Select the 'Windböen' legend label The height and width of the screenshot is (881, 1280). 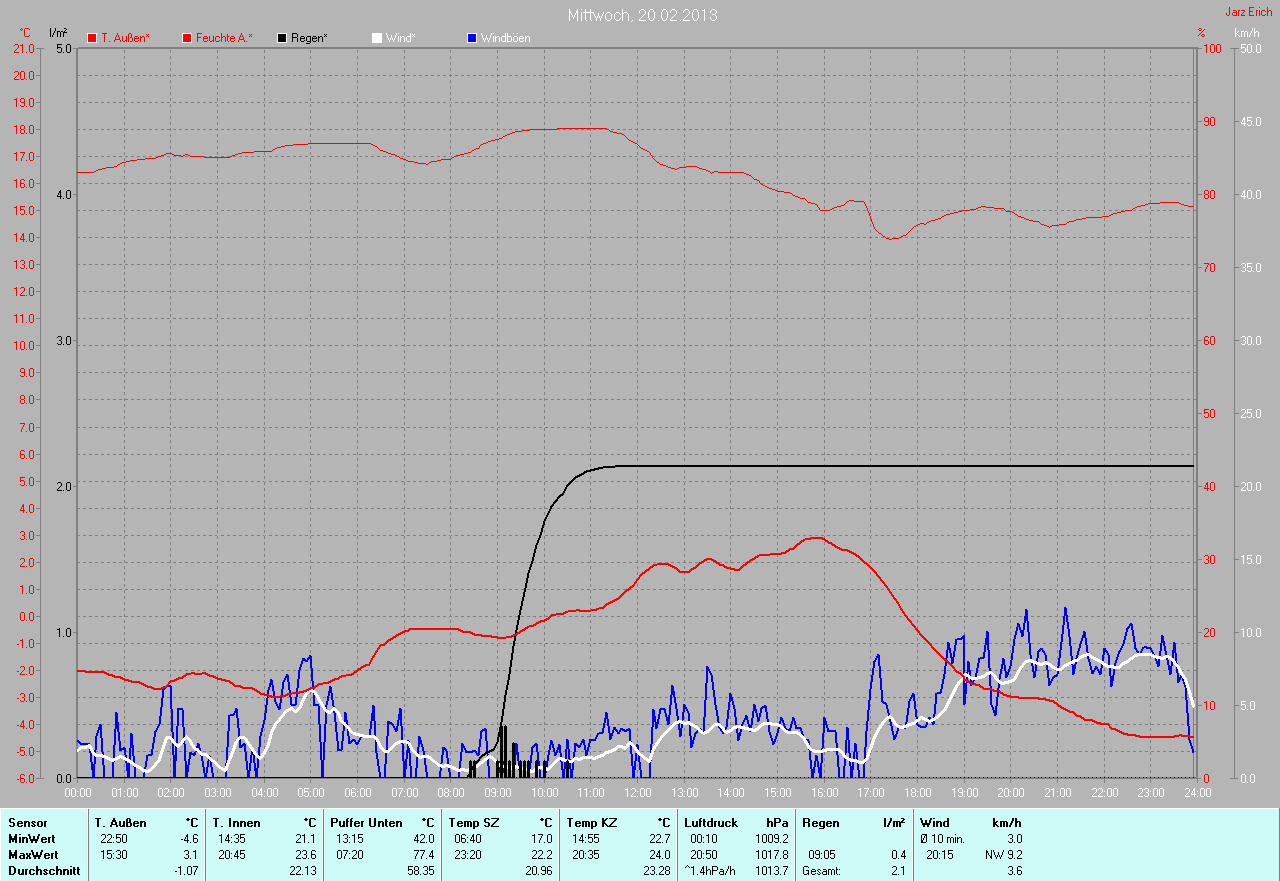505,38
